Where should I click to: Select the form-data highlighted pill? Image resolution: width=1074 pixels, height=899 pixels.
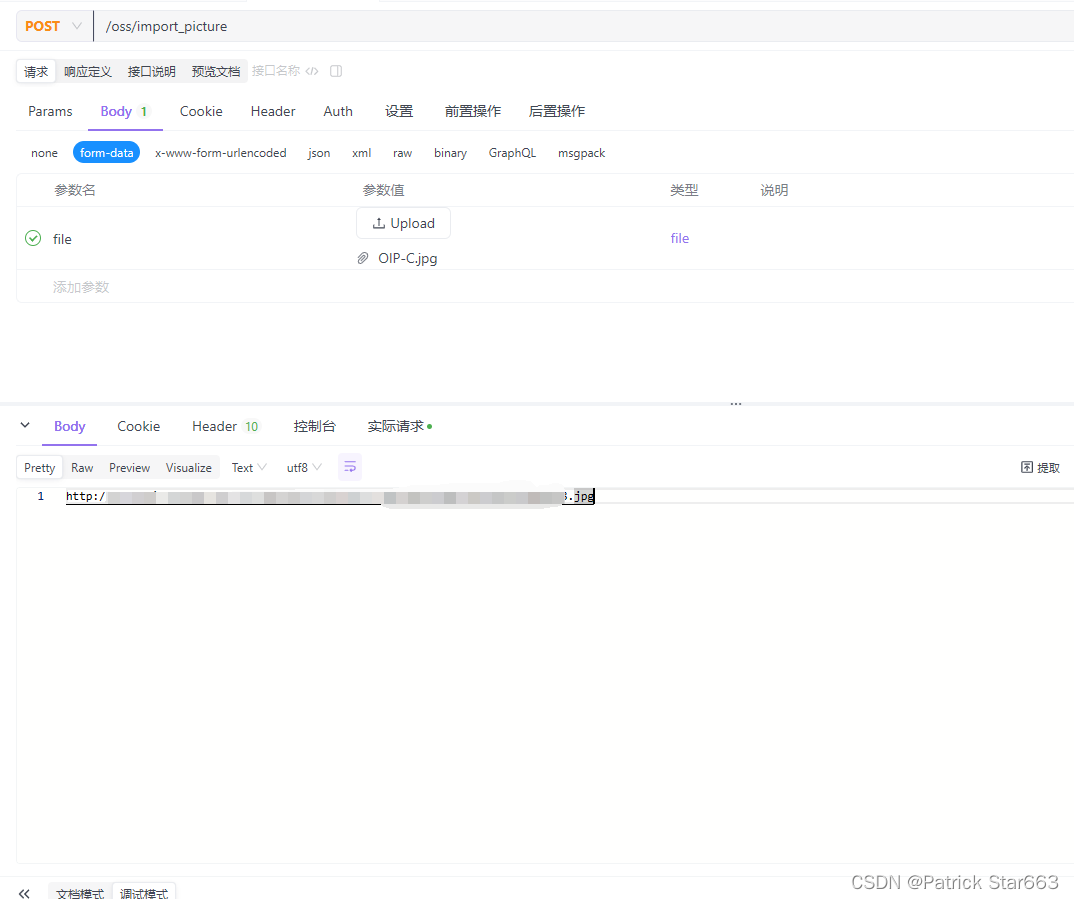click(x=106, y=152)
